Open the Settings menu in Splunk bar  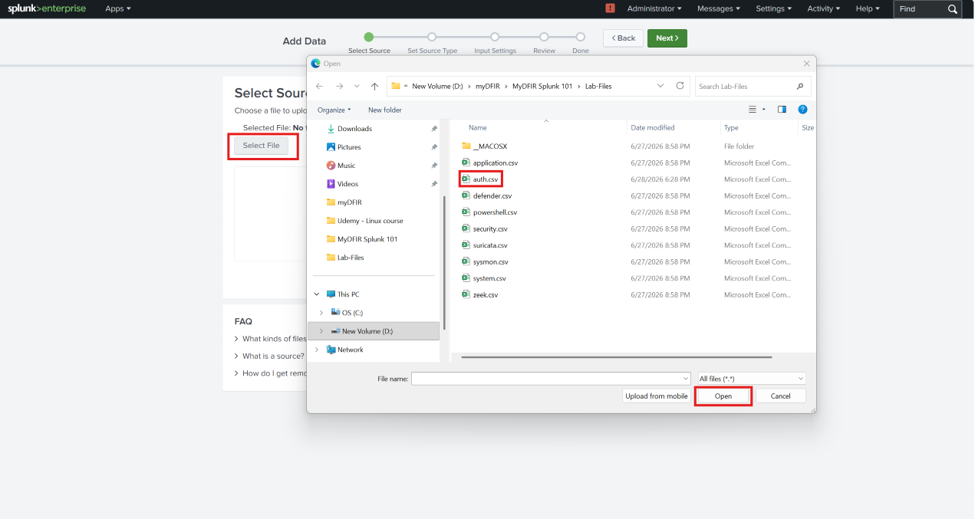[x=774, y=9]
